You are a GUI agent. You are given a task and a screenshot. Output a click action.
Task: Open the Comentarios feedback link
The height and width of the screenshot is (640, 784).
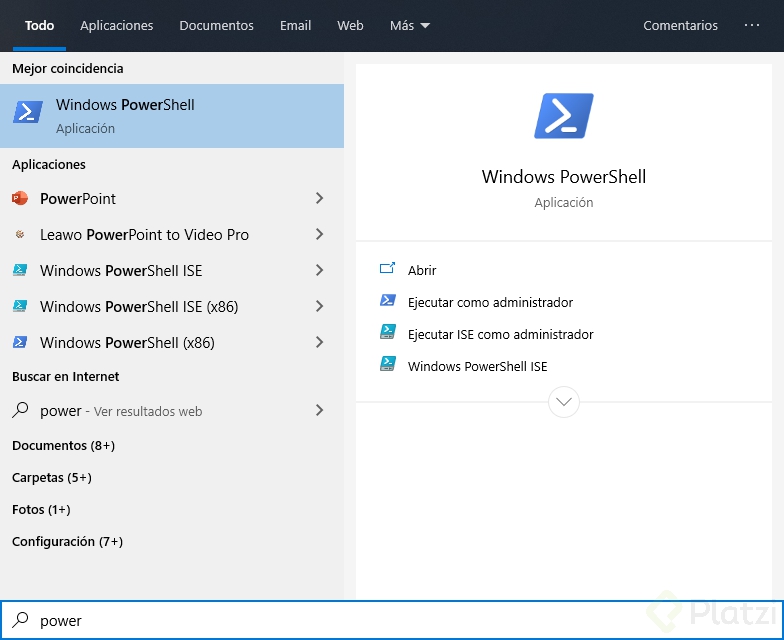(680, 26)
